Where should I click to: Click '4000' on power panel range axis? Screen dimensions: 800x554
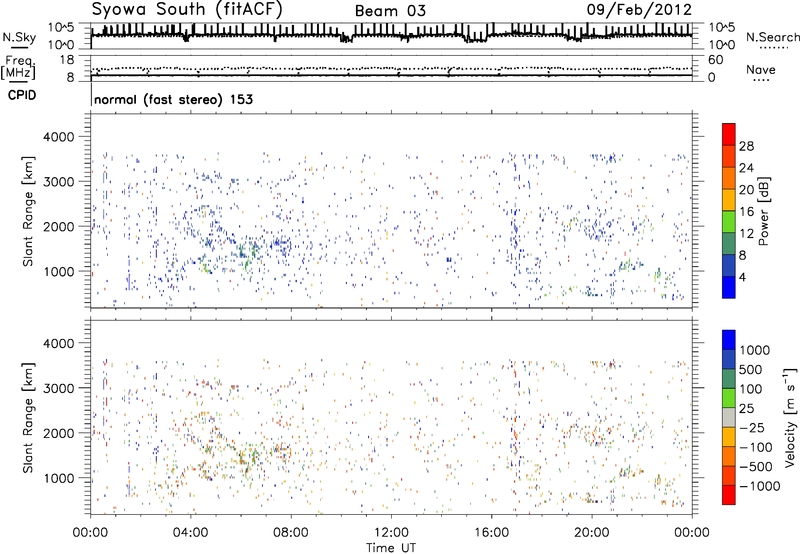(x=58, y=137)
